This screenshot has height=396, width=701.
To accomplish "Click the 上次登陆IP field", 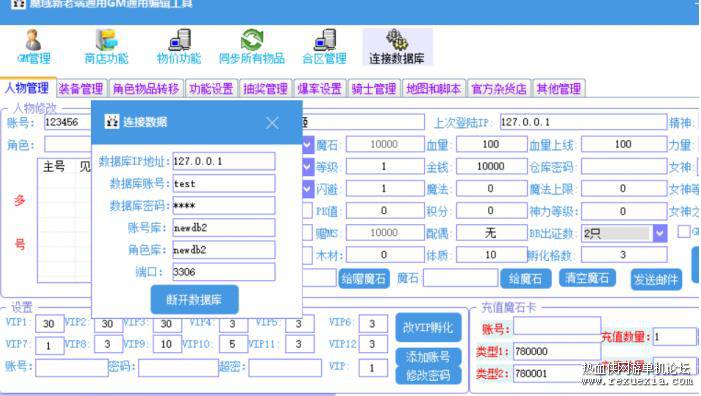I will [583, 122].
